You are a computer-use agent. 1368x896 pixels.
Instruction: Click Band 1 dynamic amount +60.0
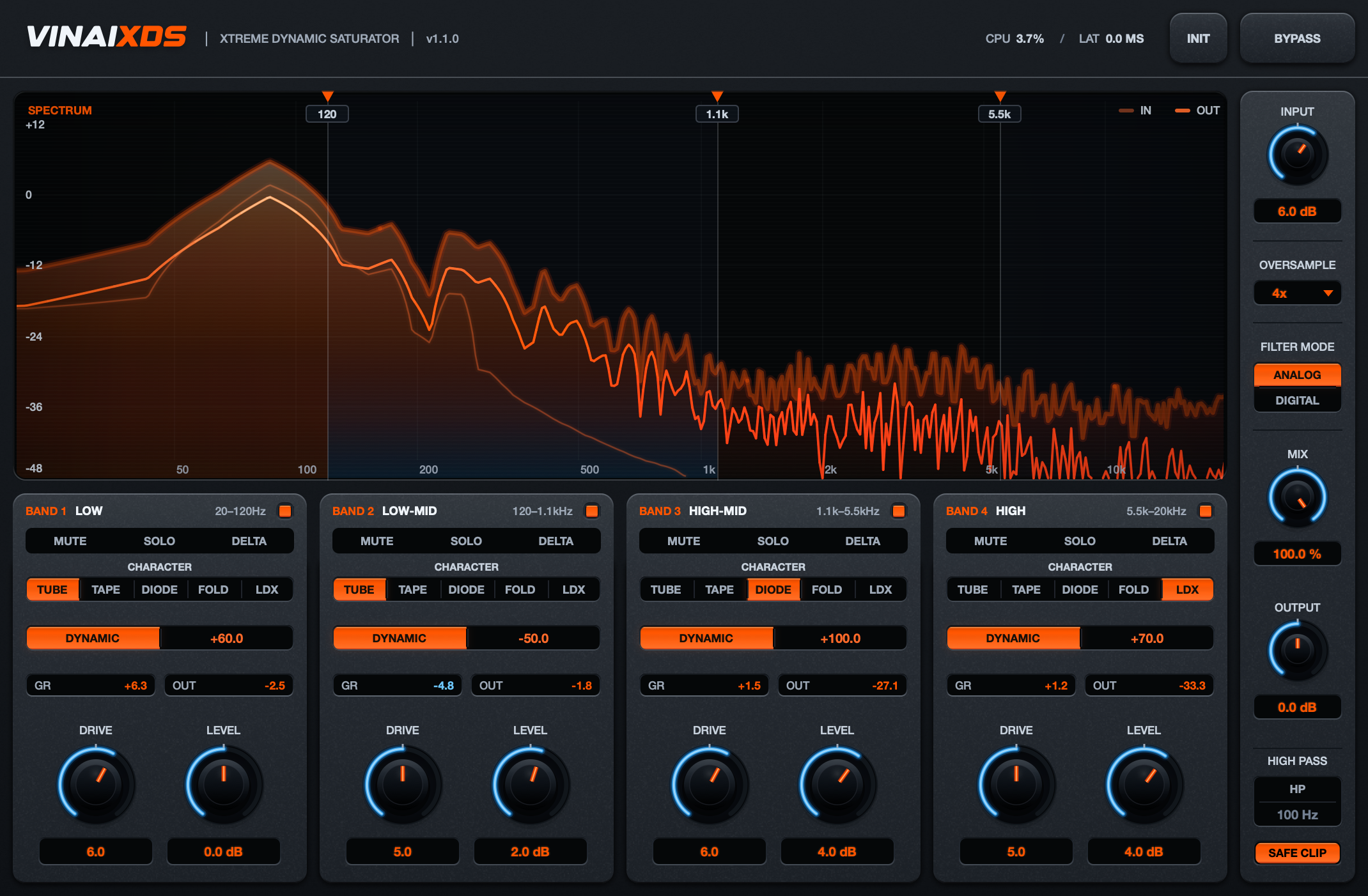pos(227,638)
